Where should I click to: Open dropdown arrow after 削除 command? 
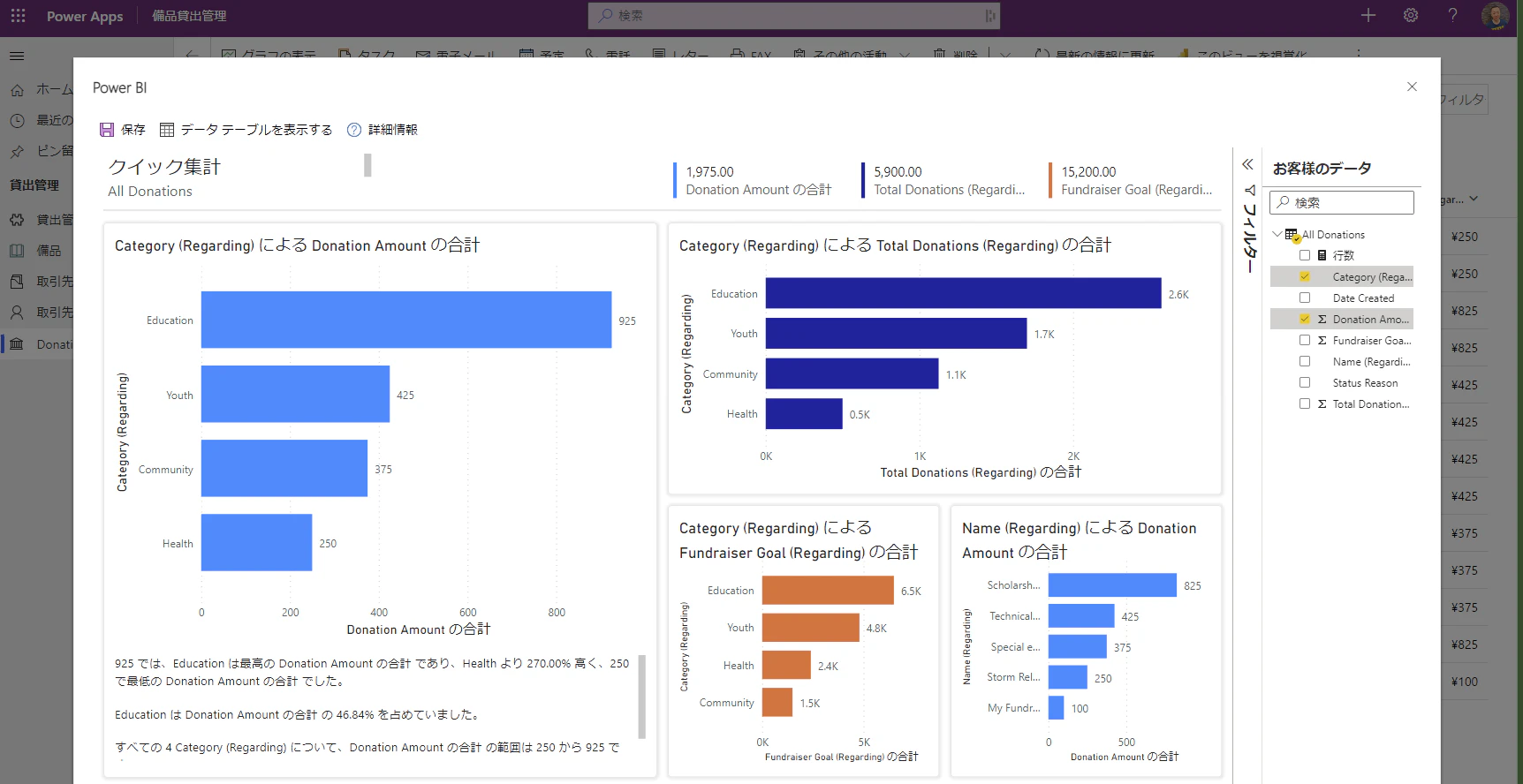click(1005, 55)
